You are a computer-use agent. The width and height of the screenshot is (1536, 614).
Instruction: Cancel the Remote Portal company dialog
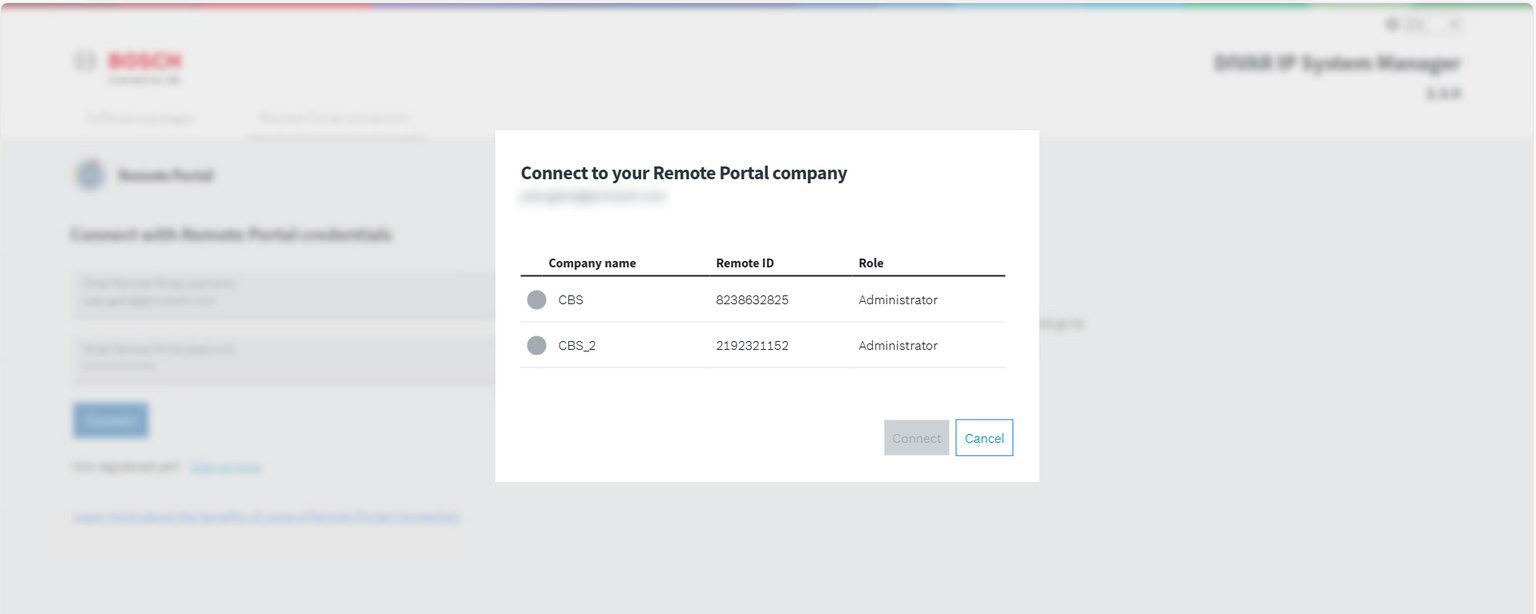pos(984,438)
